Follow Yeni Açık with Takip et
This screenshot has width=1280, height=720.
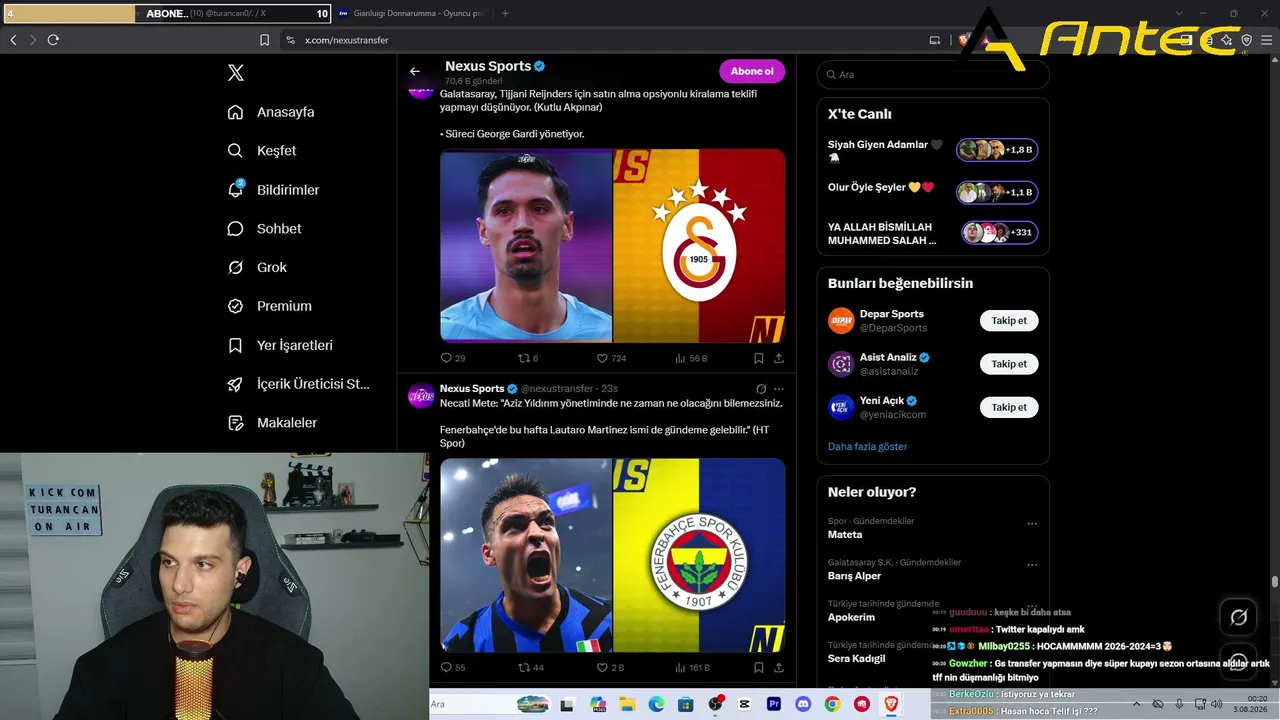pyautogui.click(x=1009, y=407)
